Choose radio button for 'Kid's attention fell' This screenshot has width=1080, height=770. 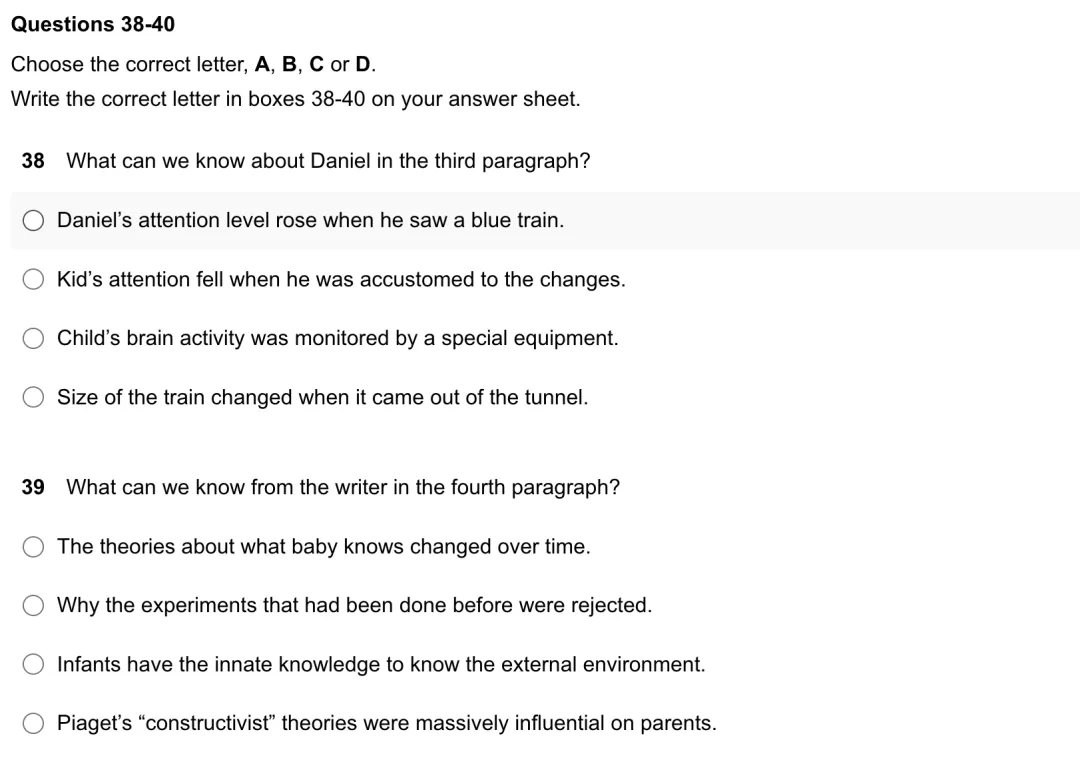[33, 279]
